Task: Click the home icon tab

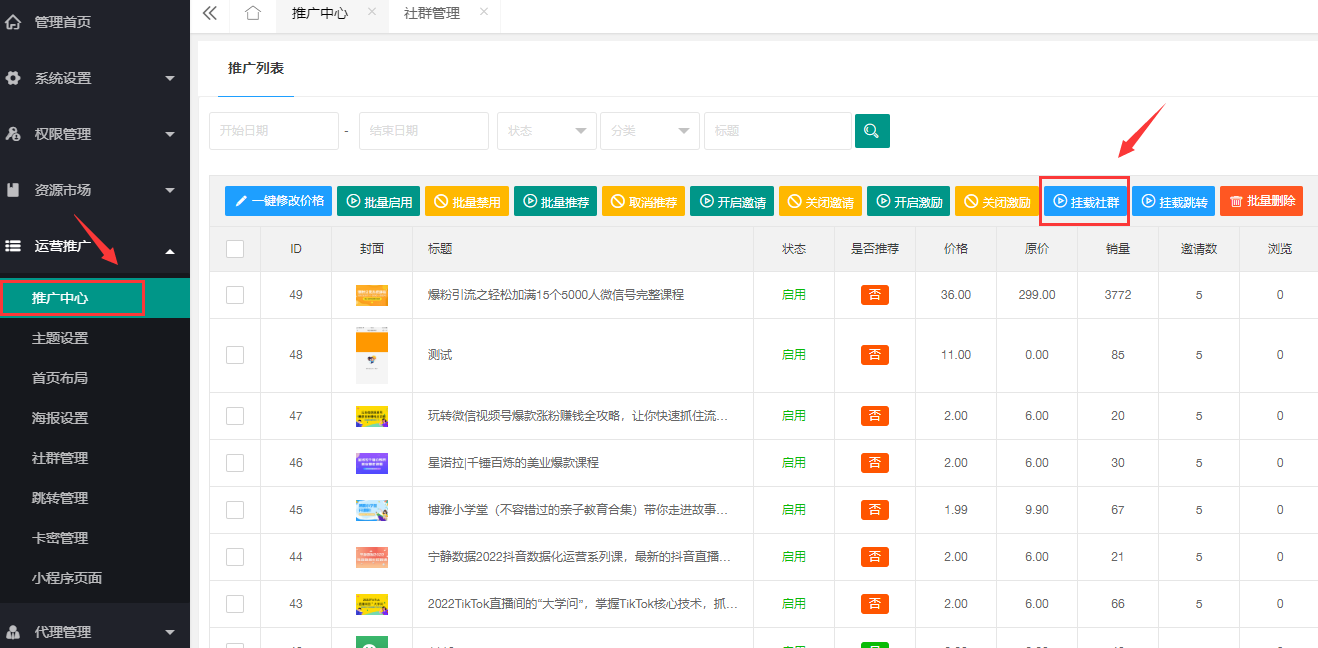Action: [x=253, y=13]
